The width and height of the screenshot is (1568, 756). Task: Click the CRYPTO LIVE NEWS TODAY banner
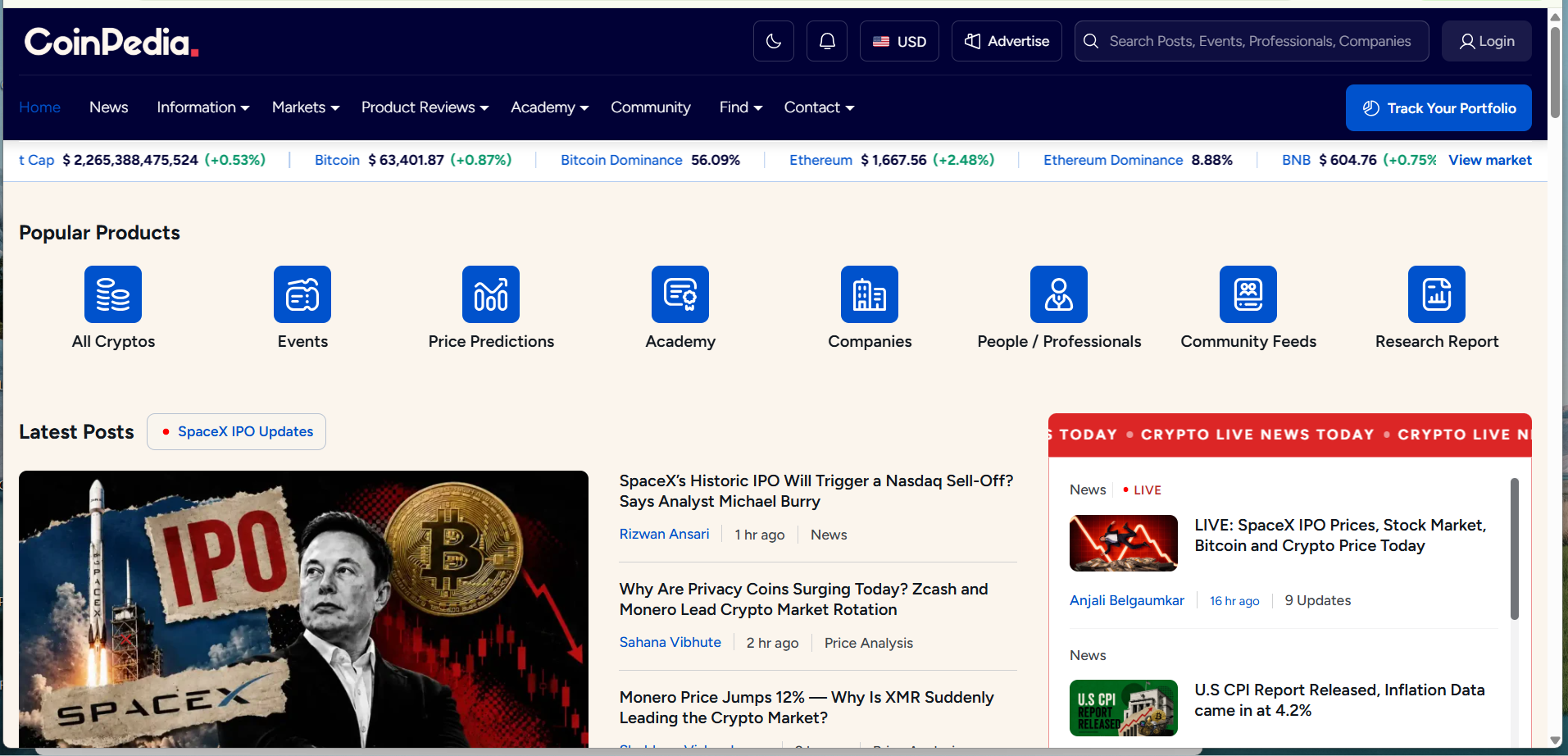click(x=1289, y=435)
